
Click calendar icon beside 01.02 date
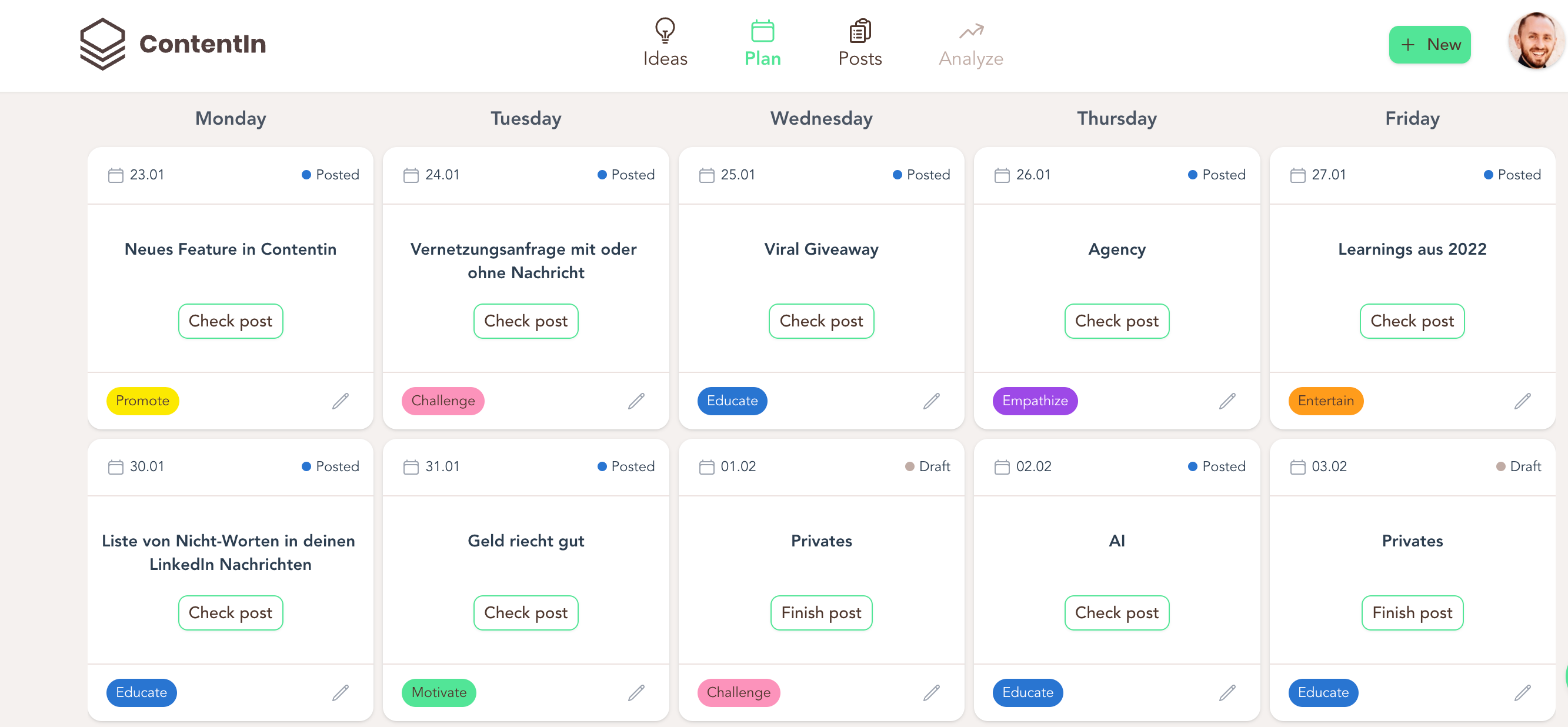pyautogui.click(x=707, y=467)
